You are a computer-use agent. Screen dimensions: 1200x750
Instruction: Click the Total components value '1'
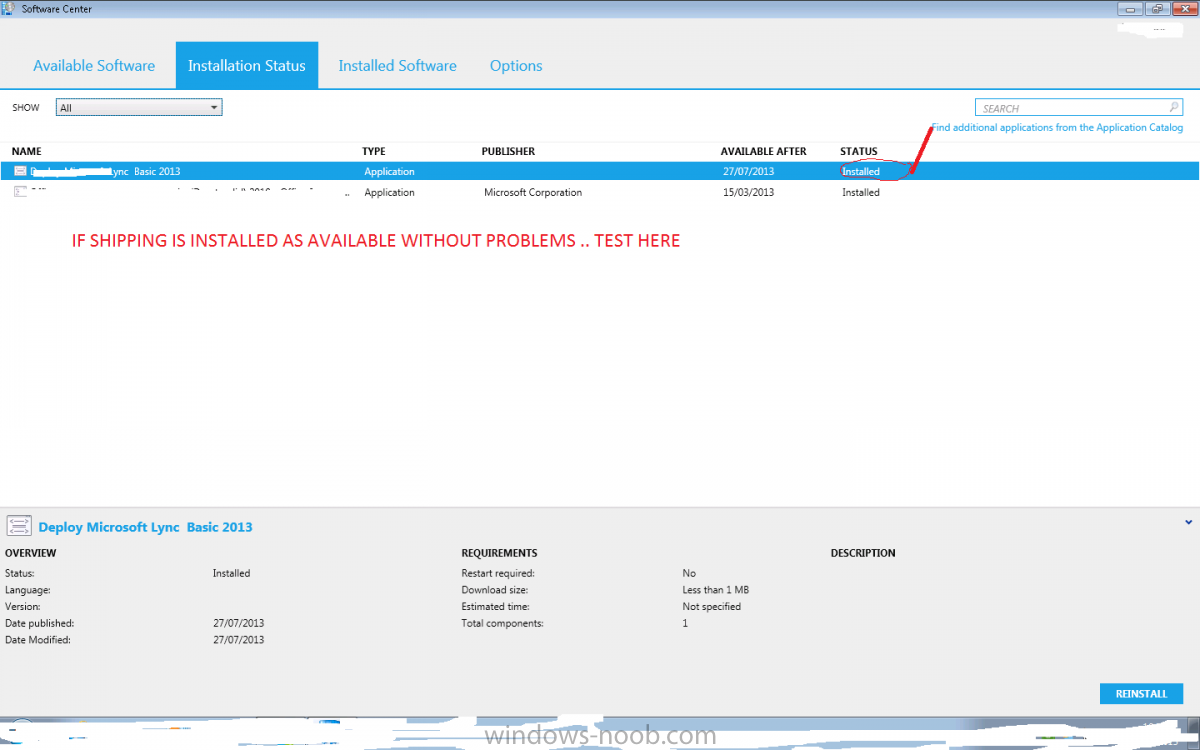pyautogui.click(x=686, y=623)
